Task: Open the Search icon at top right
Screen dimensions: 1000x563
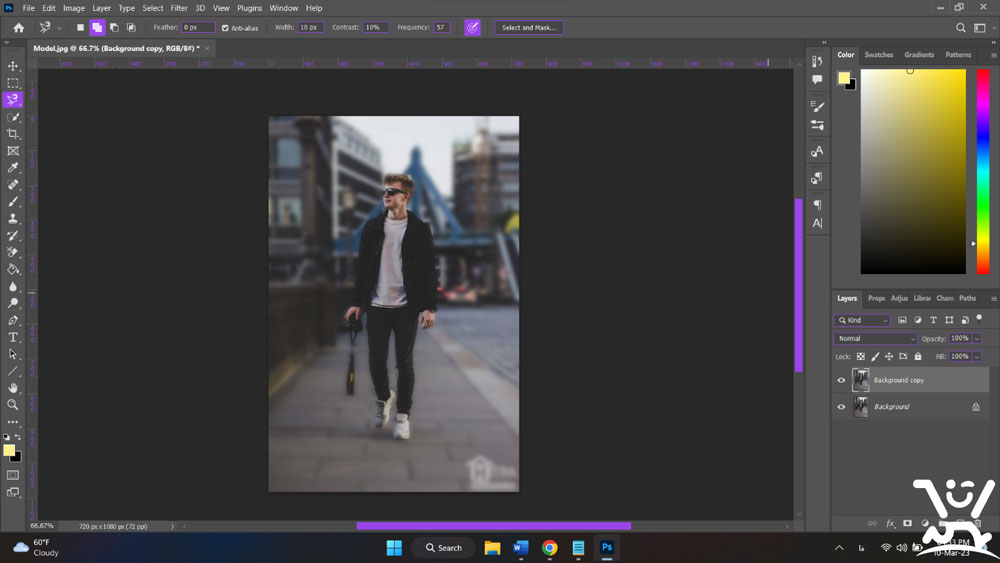Action: pos(960,27)
